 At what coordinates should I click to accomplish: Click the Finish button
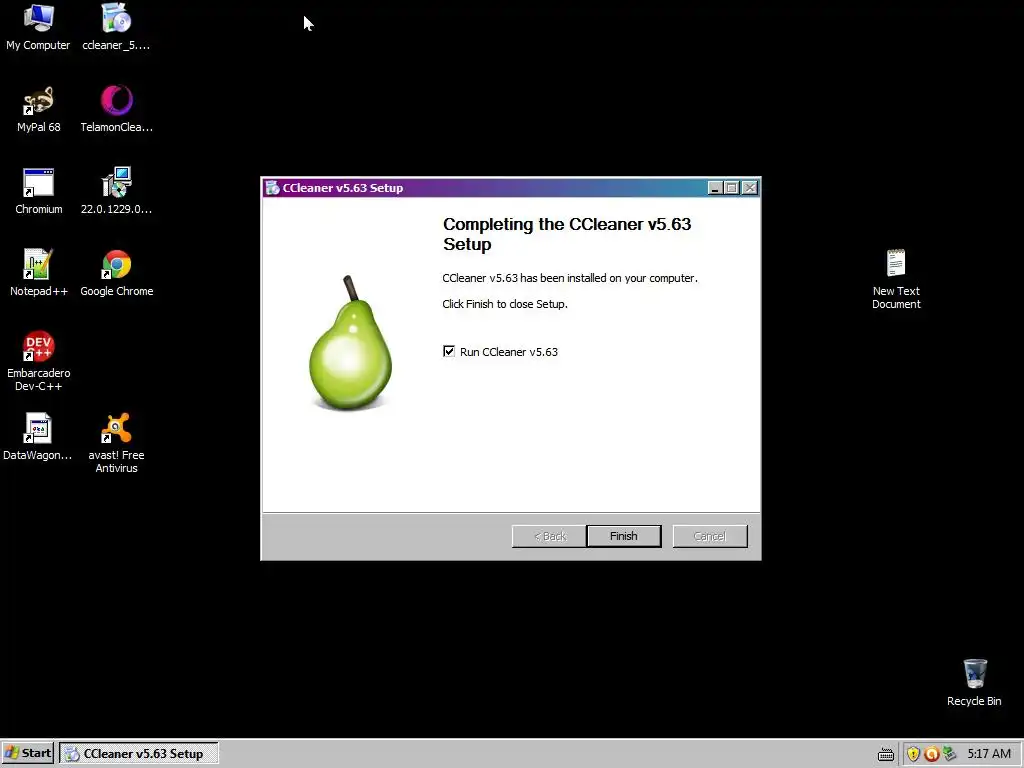click(624, 536)
